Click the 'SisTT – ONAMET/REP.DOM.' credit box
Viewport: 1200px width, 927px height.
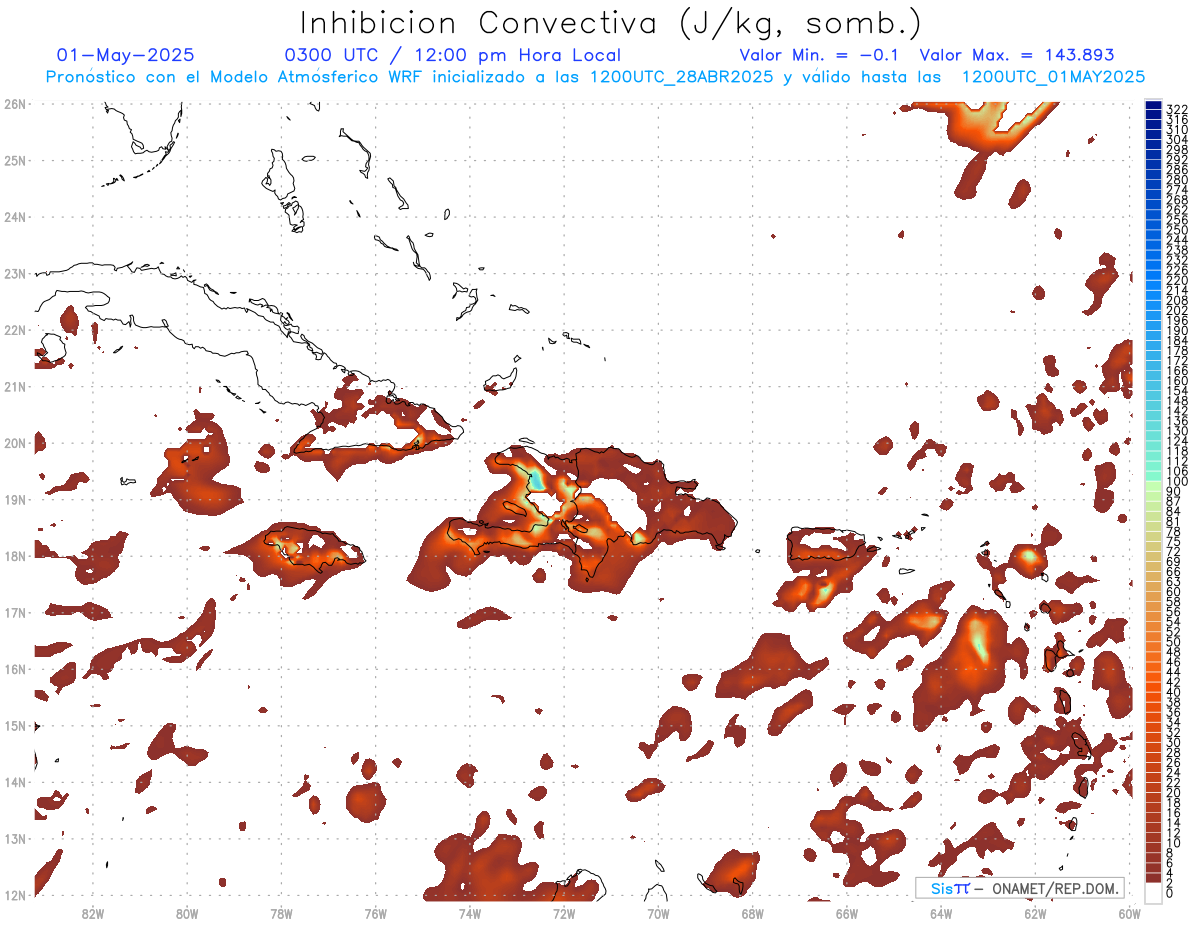(x=1021, y=888)
